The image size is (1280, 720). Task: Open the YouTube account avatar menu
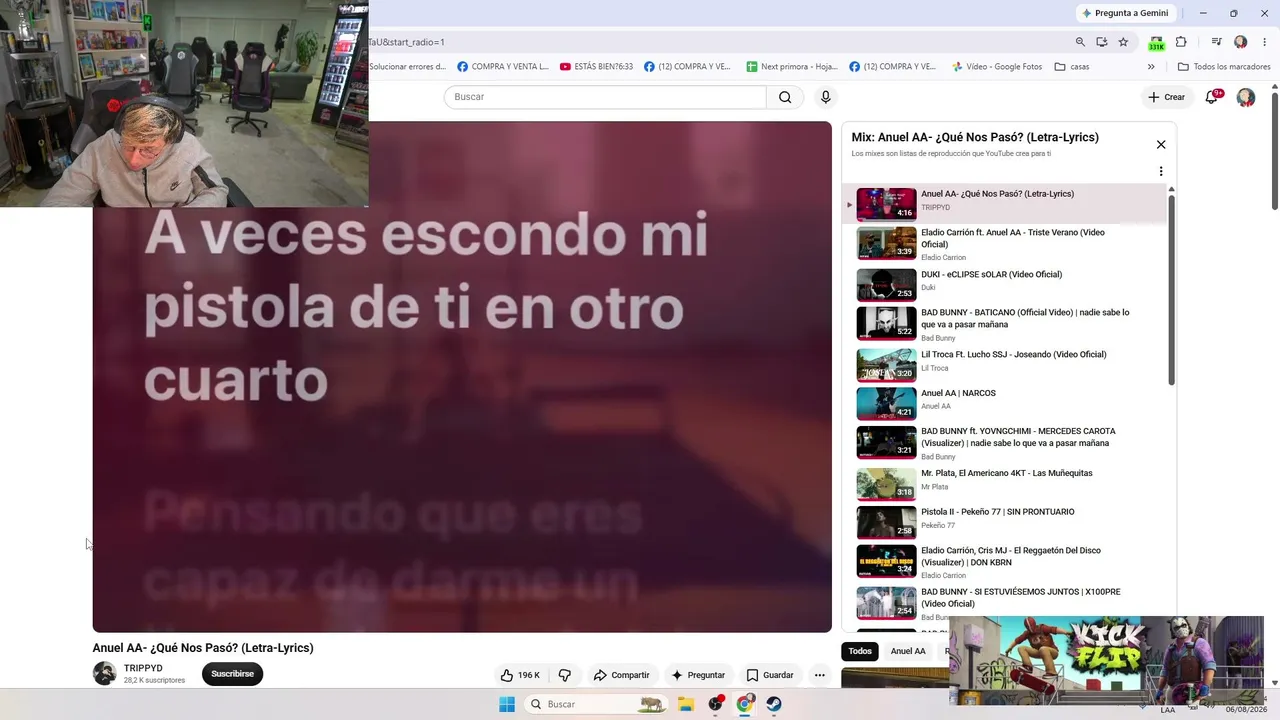(1245, 97)
